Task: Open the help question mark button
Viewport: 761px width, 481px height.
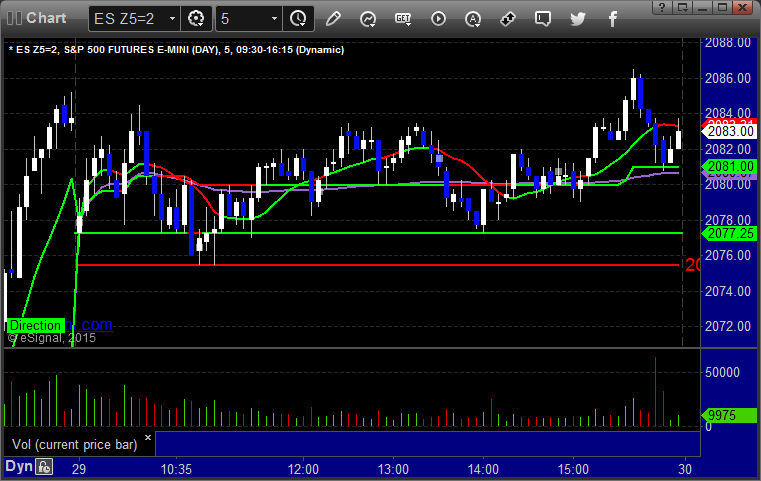Action: pyautogui.click(x=662, y=7)
